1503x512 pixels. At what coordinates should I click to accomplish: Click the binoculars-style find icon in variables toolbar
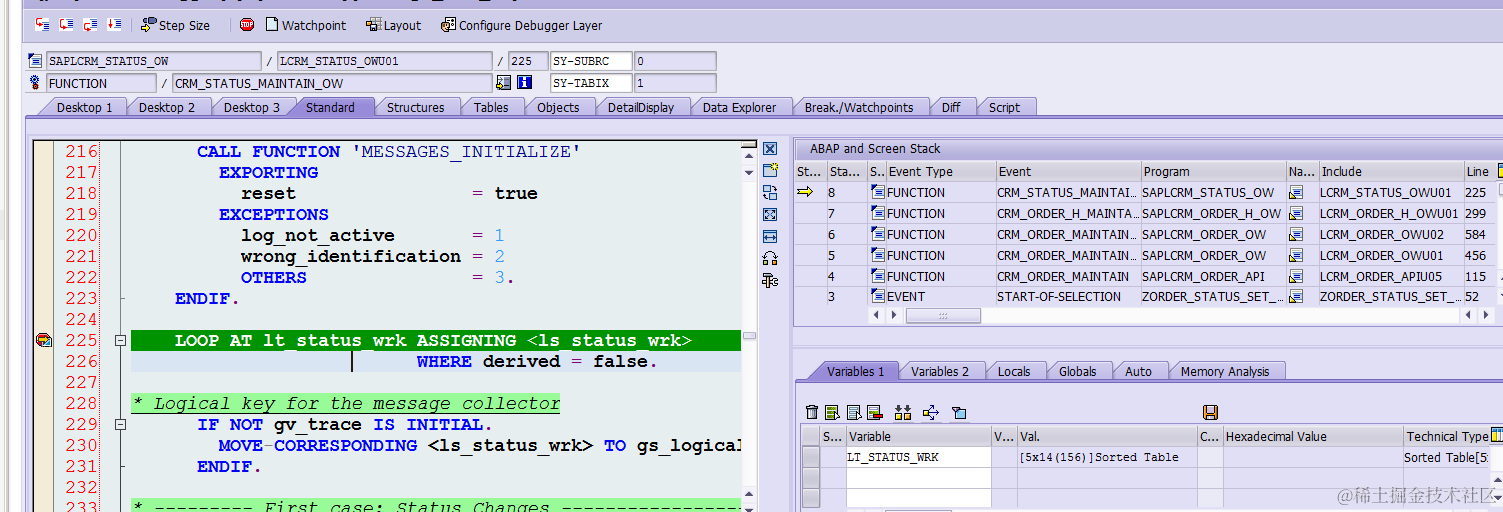pyautogui.click(x=903, y=412)
